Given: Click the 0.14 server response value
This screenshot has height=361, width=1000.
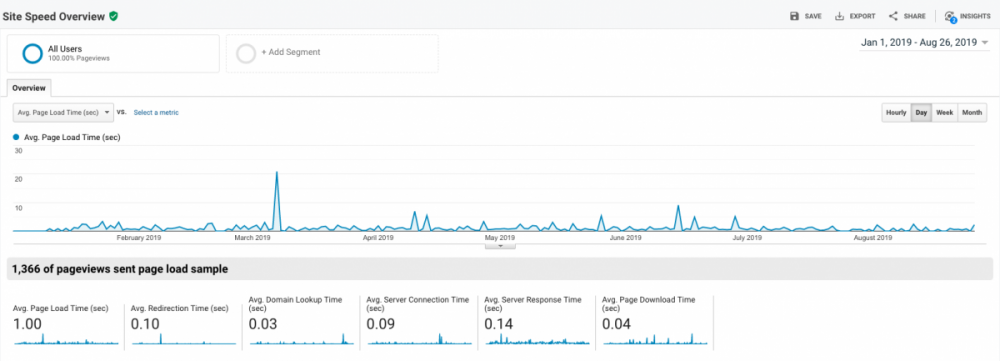Looking at the screenshot, I should [499, 324].
